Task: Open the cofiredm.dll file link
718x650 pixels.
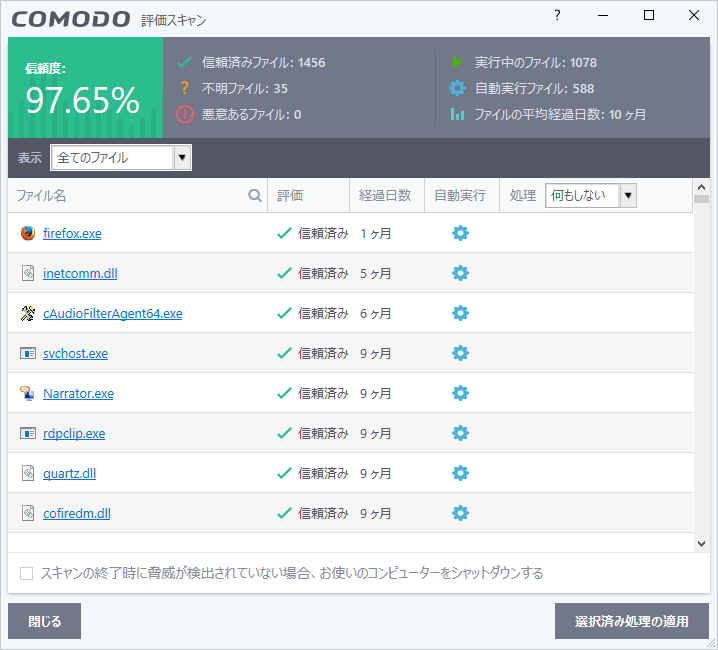Action: click(x=77, y=513)
